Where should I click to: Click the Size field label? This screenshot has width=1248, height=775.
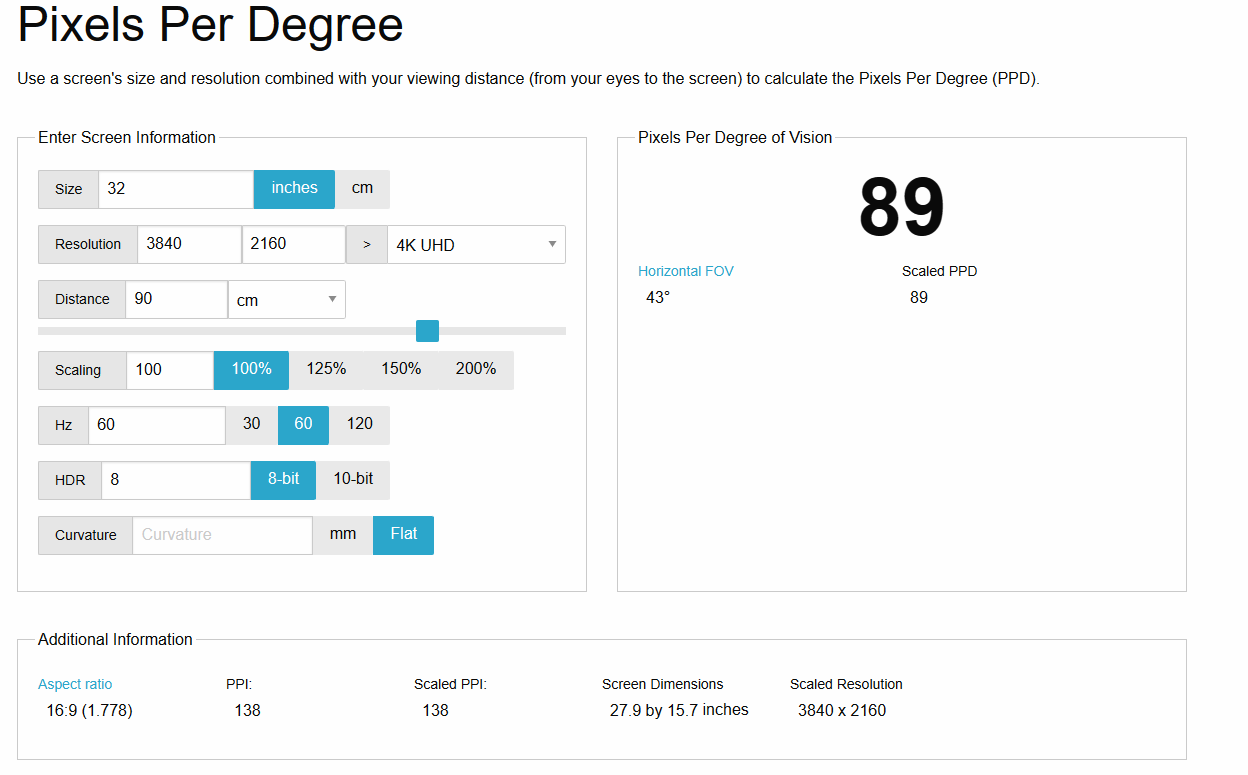point(68,189)
